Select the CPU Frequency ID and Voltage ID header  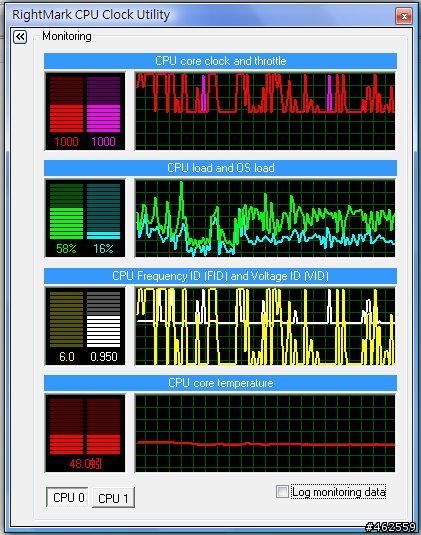(x=220, y=276)
